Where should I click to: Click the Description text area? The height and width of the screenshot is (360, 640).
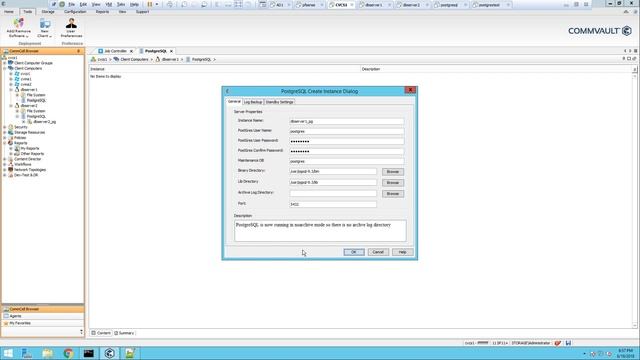click(320, 231)
